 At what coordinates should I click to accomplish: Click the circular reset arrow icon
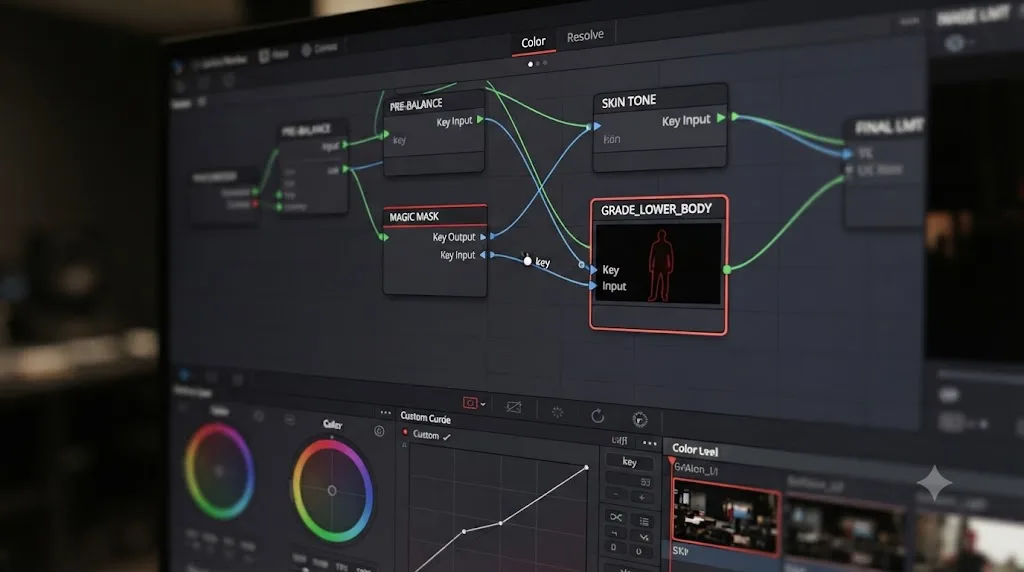[x=598, y=416]
